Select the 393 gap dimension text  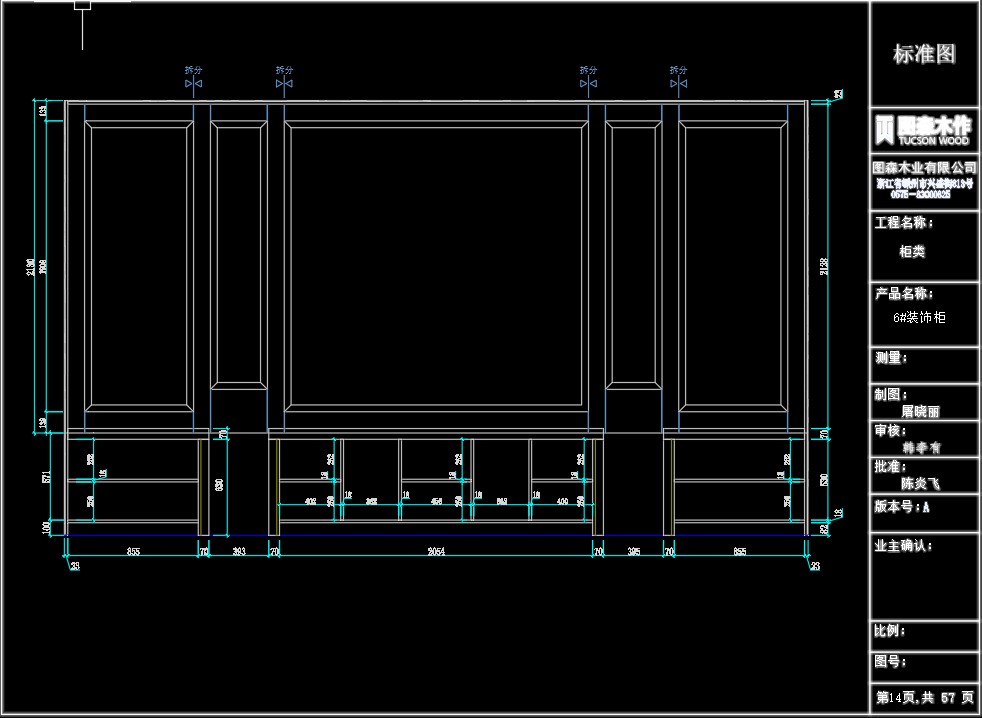pyautogui.click(x=239, y=551)
